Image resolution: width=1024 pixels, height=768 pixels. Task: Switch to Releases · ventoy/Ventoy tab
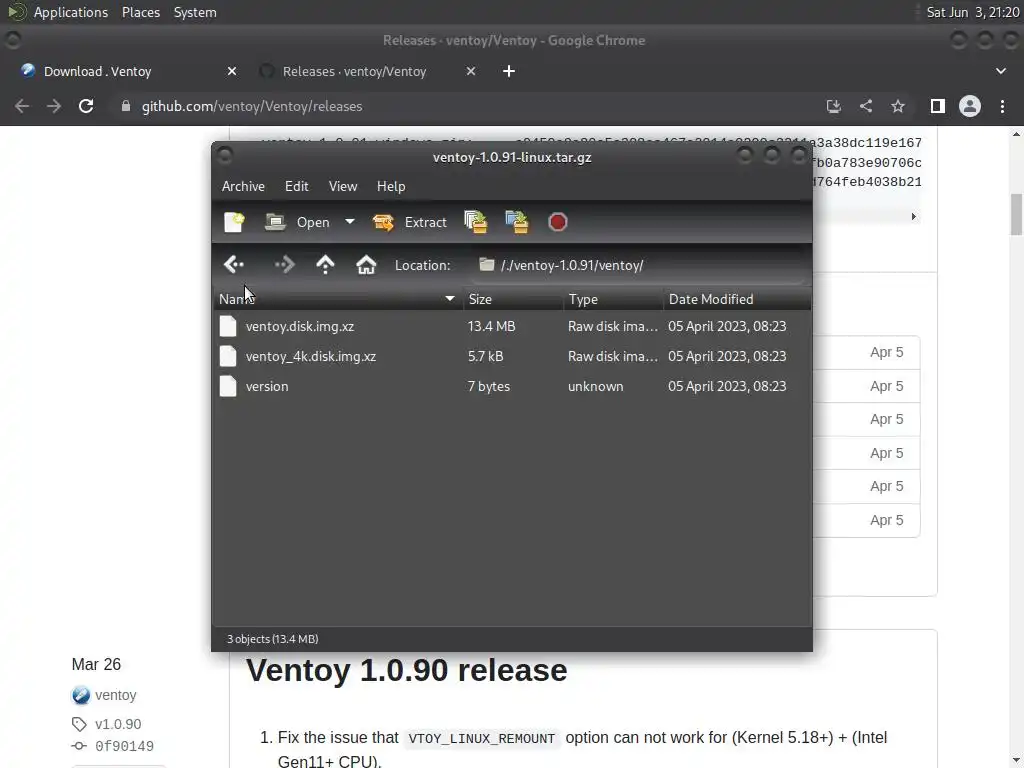366,71
